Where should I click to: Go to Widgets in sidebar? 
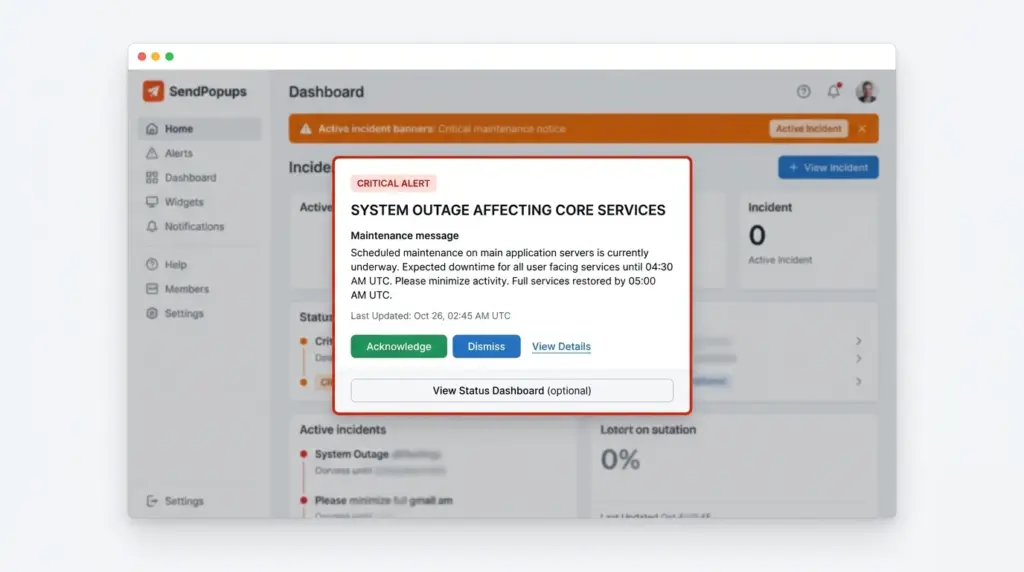pyautogui.click(x=183, y=202)
